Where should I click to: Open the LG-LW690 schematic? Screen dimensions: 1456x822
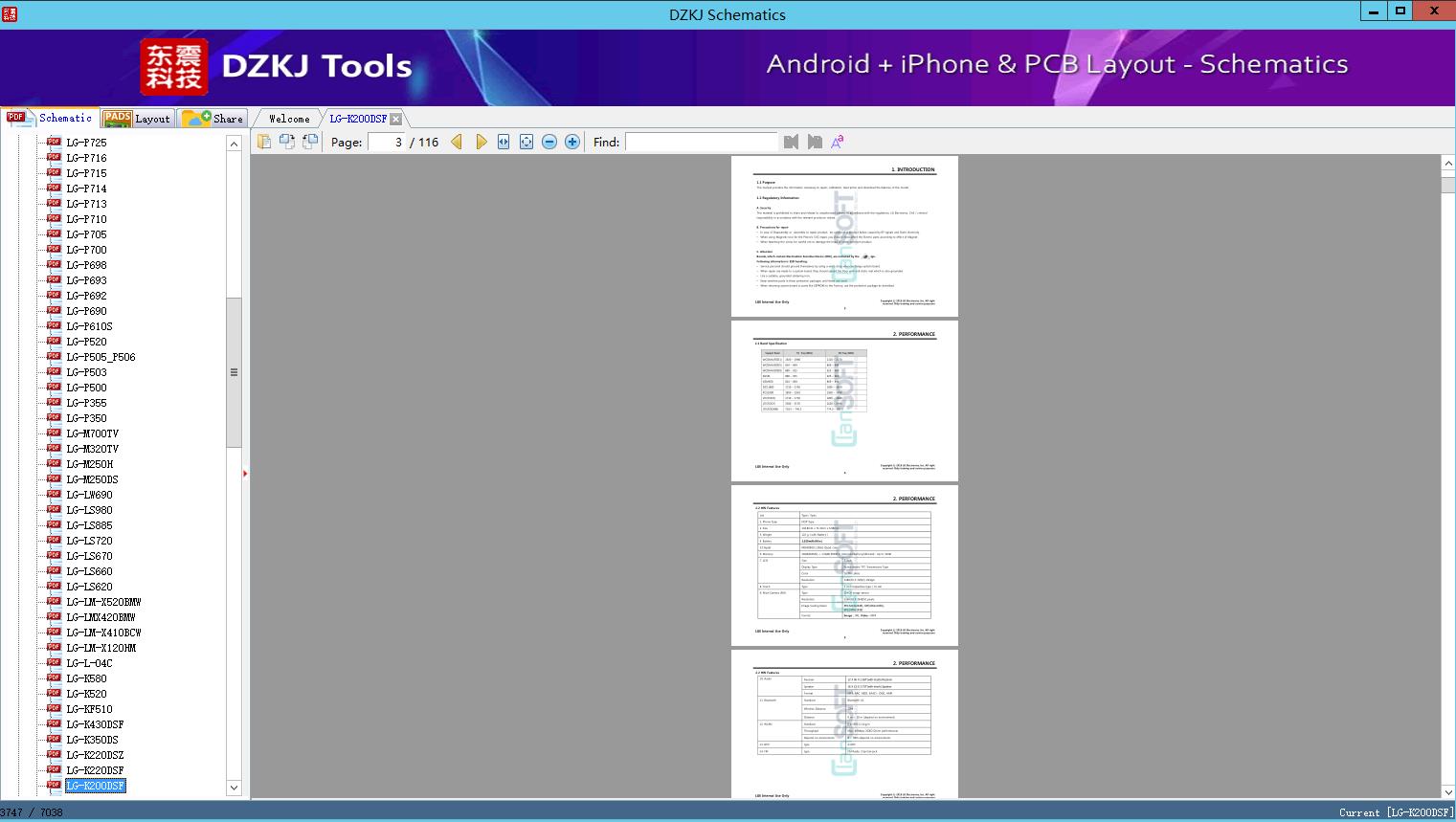point(90,495)
